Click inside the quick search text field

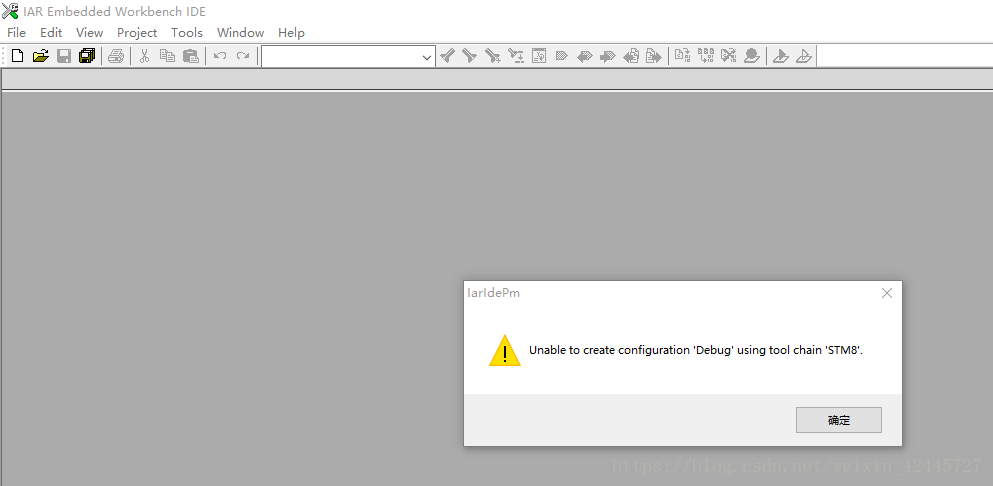click(341, 57)
